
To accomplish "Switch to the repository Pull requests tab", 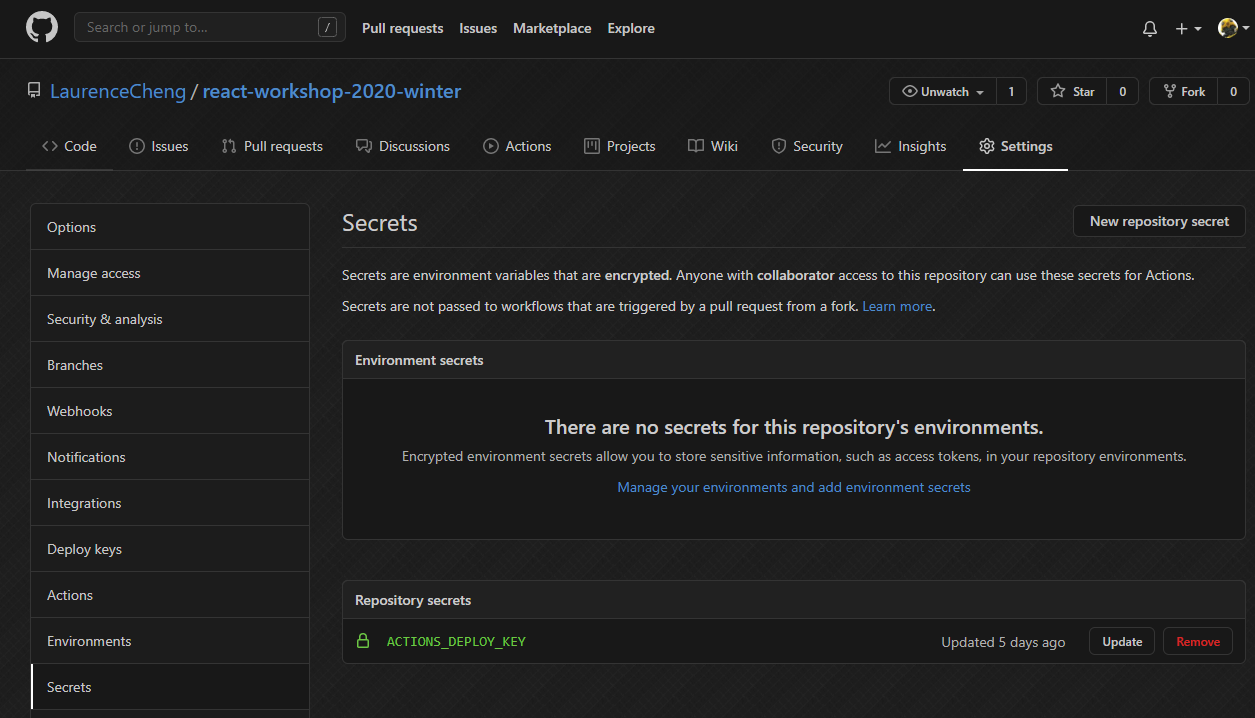I will tap(272, 146).
